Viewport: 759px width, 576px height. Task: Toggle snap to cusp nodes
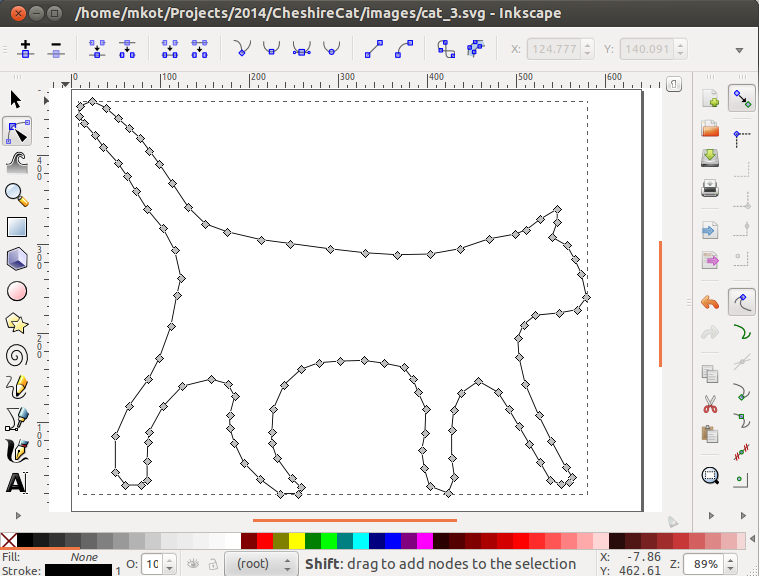coord(742,392)
